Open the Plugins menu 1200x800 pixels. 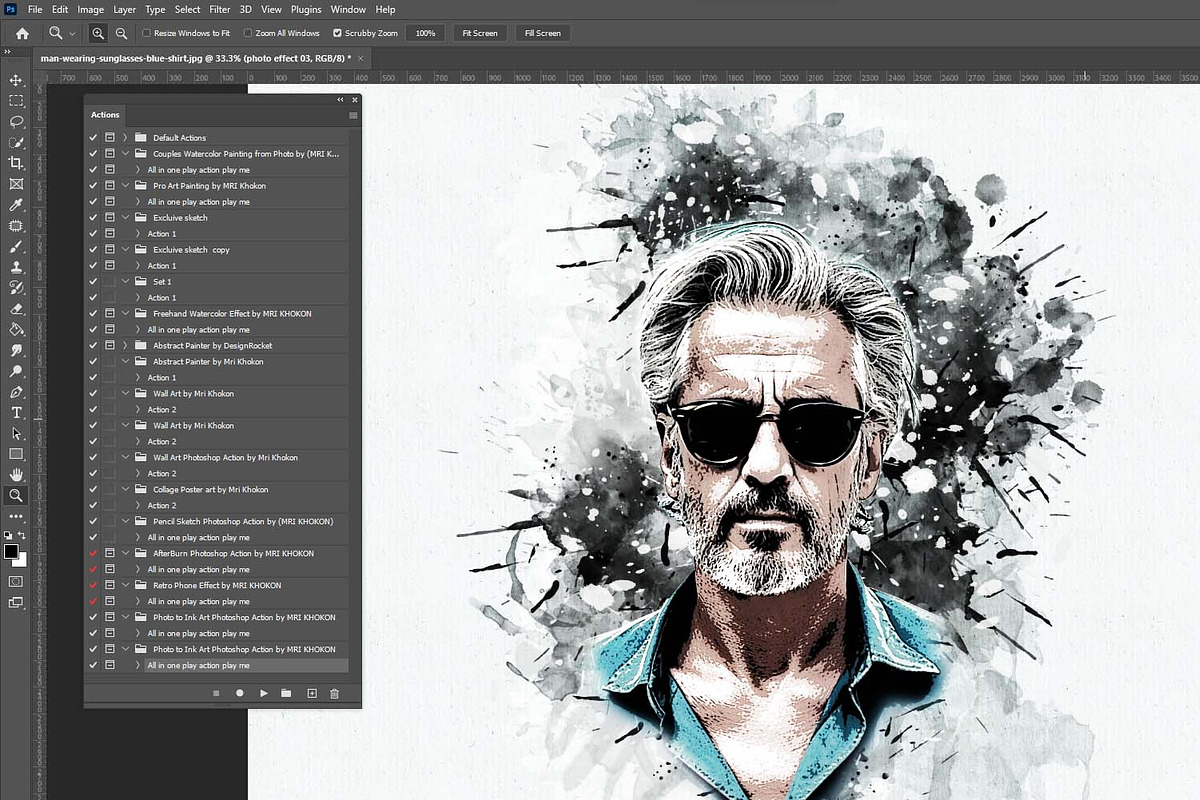tap(306, 9)
